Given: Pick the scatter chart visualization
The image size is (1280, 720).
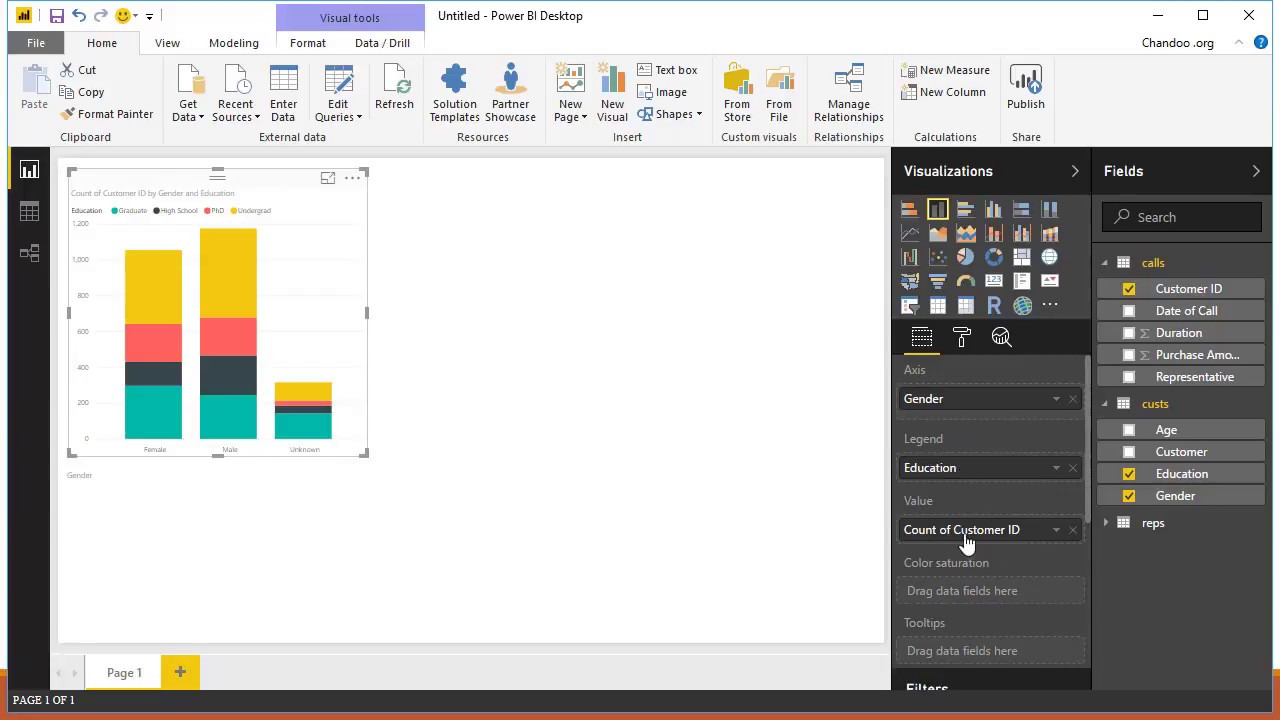Looking at the screenshot, I should (x=937, y=257).
